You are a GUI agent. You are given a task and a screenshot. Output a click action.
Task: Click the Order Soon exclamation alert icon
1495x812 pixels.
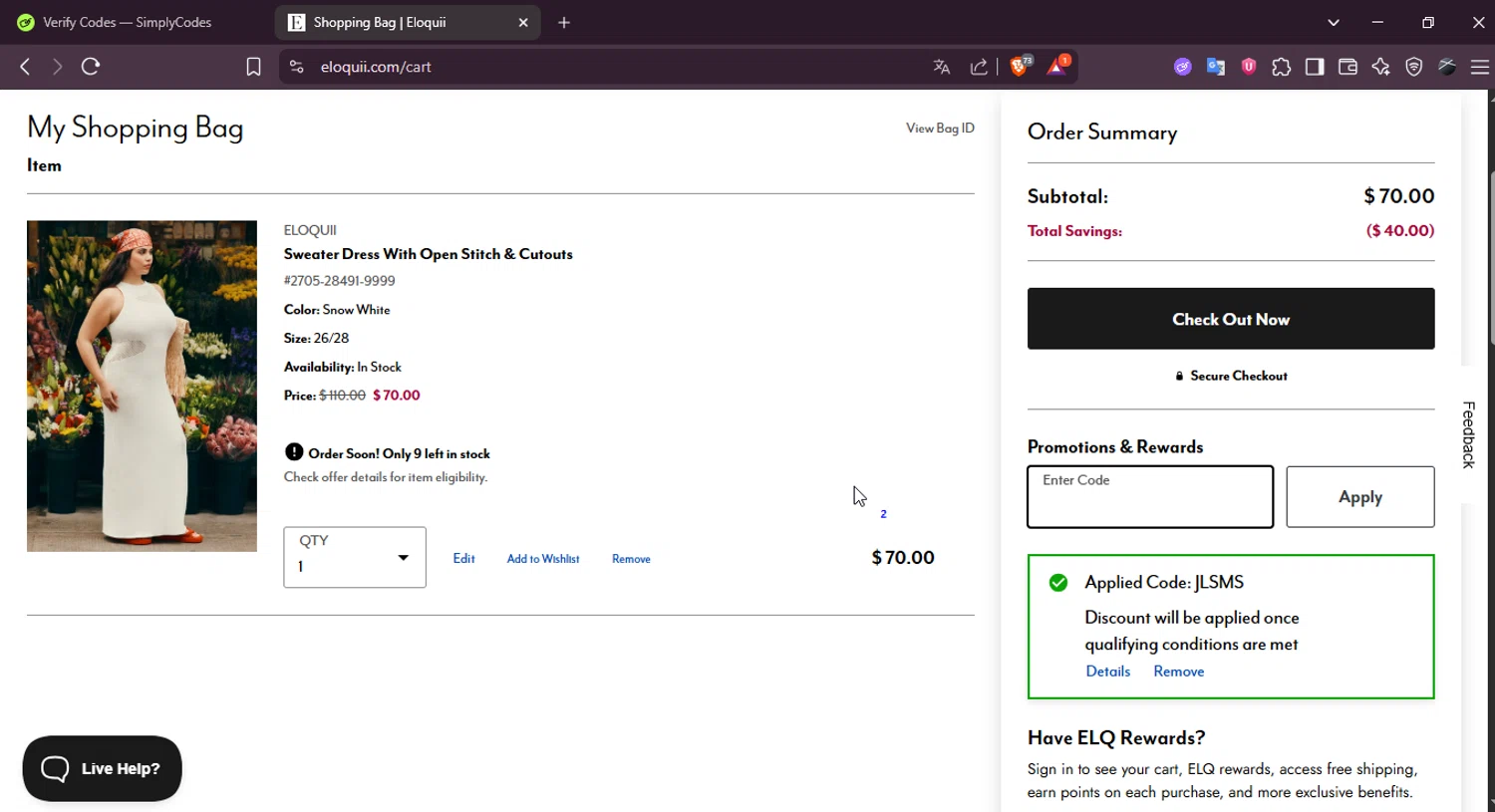tap(294, 452)
